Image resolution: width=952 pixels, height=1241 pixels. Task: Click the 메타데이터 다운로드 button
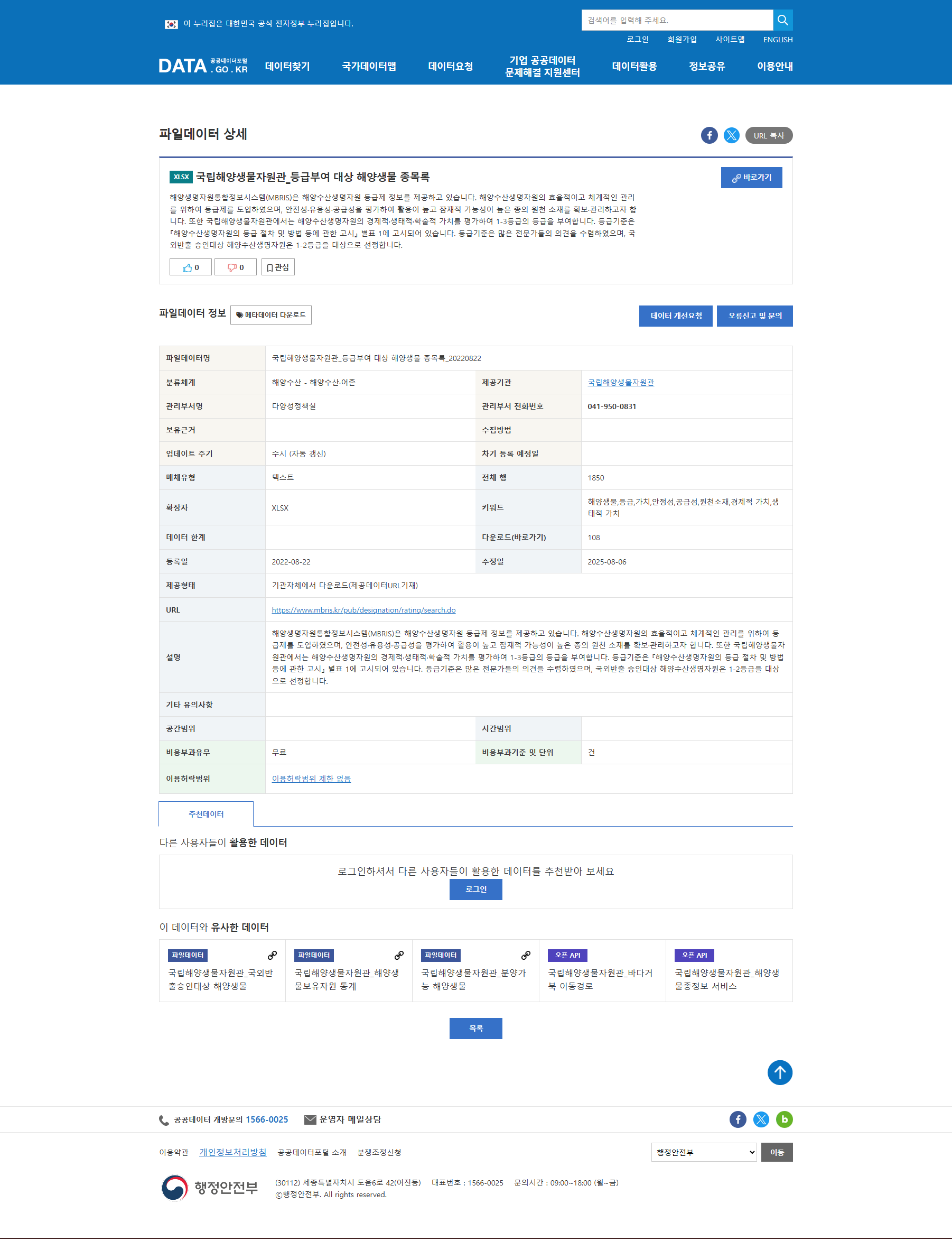271,315
